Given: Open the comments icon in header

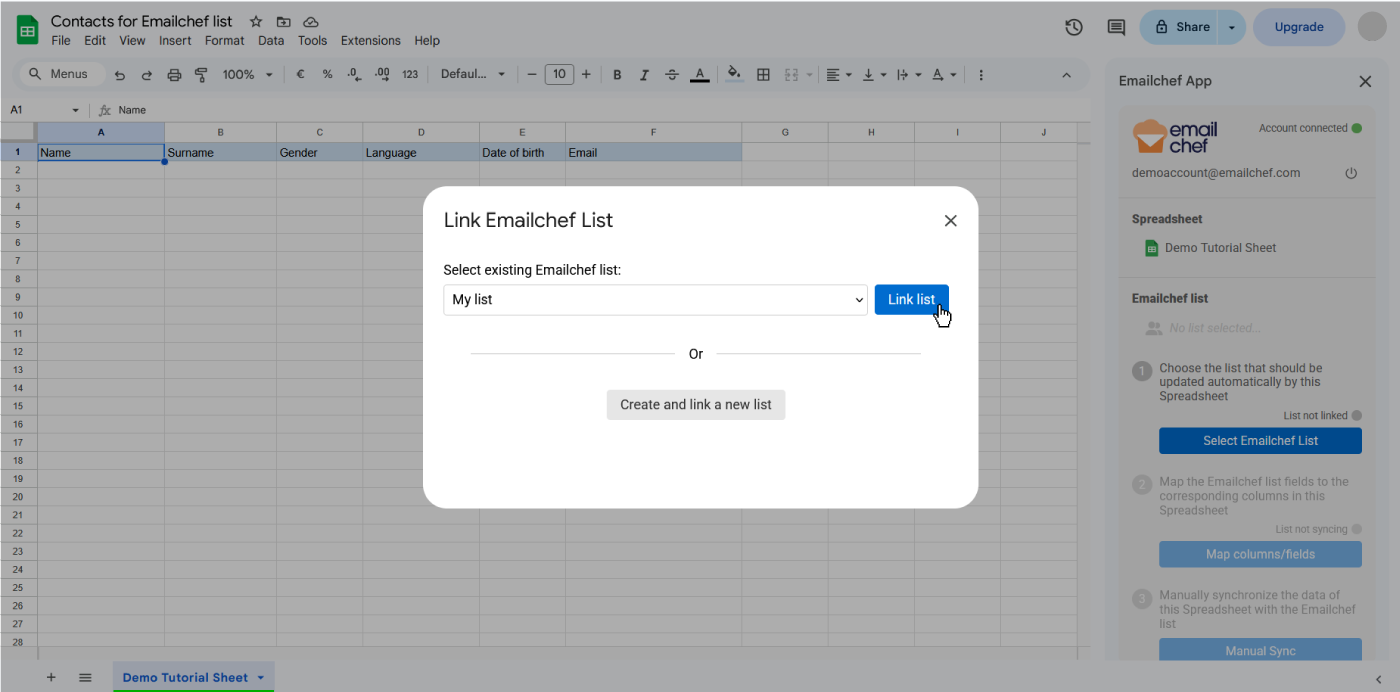Looking at the screenshot, I should [x=1116, y=28].
